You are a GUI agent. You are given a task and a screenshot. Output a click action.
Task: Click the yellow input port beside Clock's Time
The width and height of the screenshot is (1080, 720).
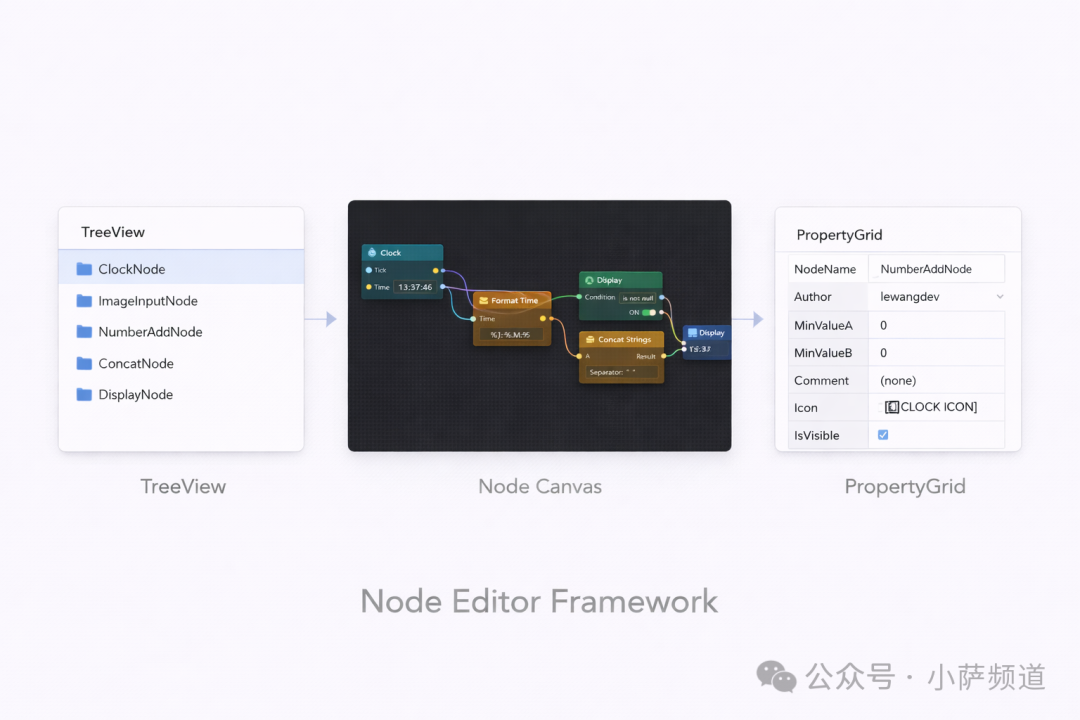coord(368,287)
